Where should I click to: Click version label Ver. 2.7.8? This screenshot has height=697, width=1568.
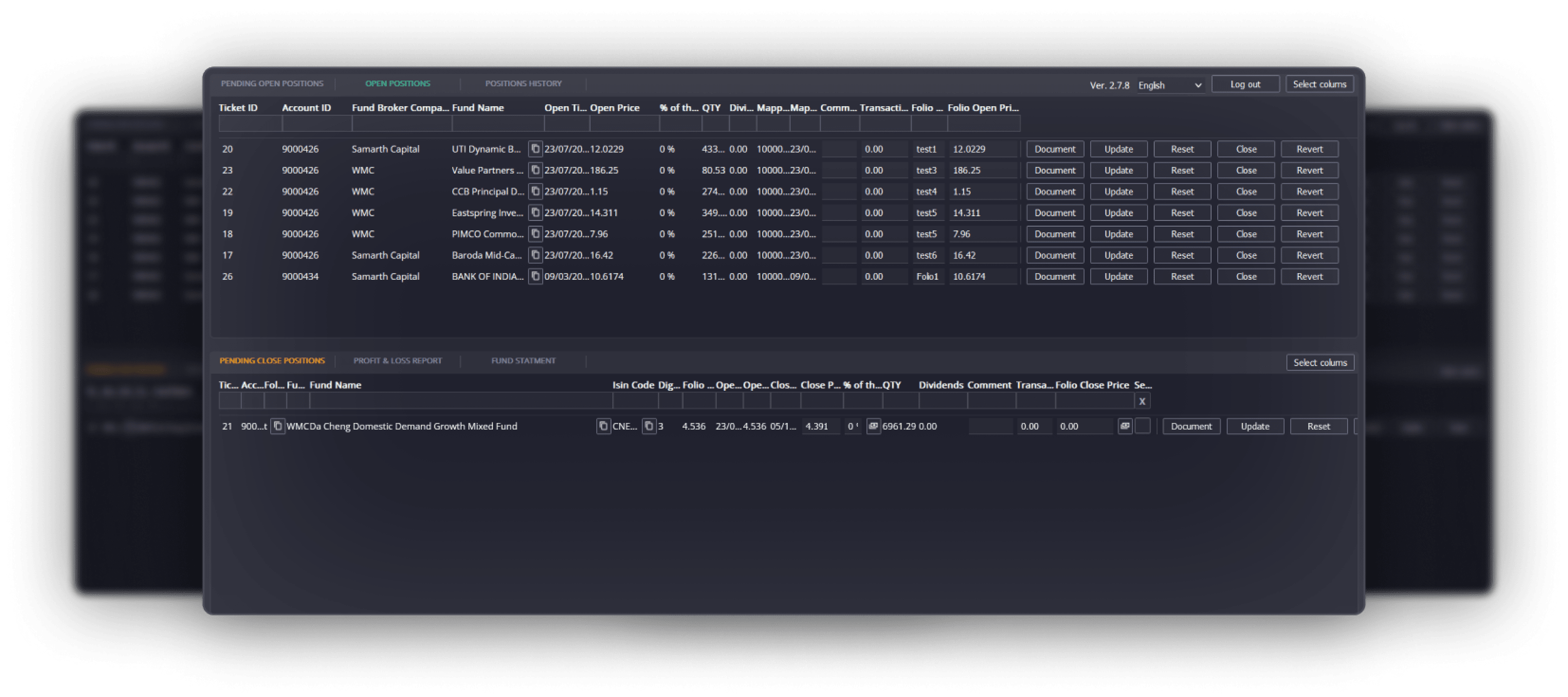coord(1109,85)
